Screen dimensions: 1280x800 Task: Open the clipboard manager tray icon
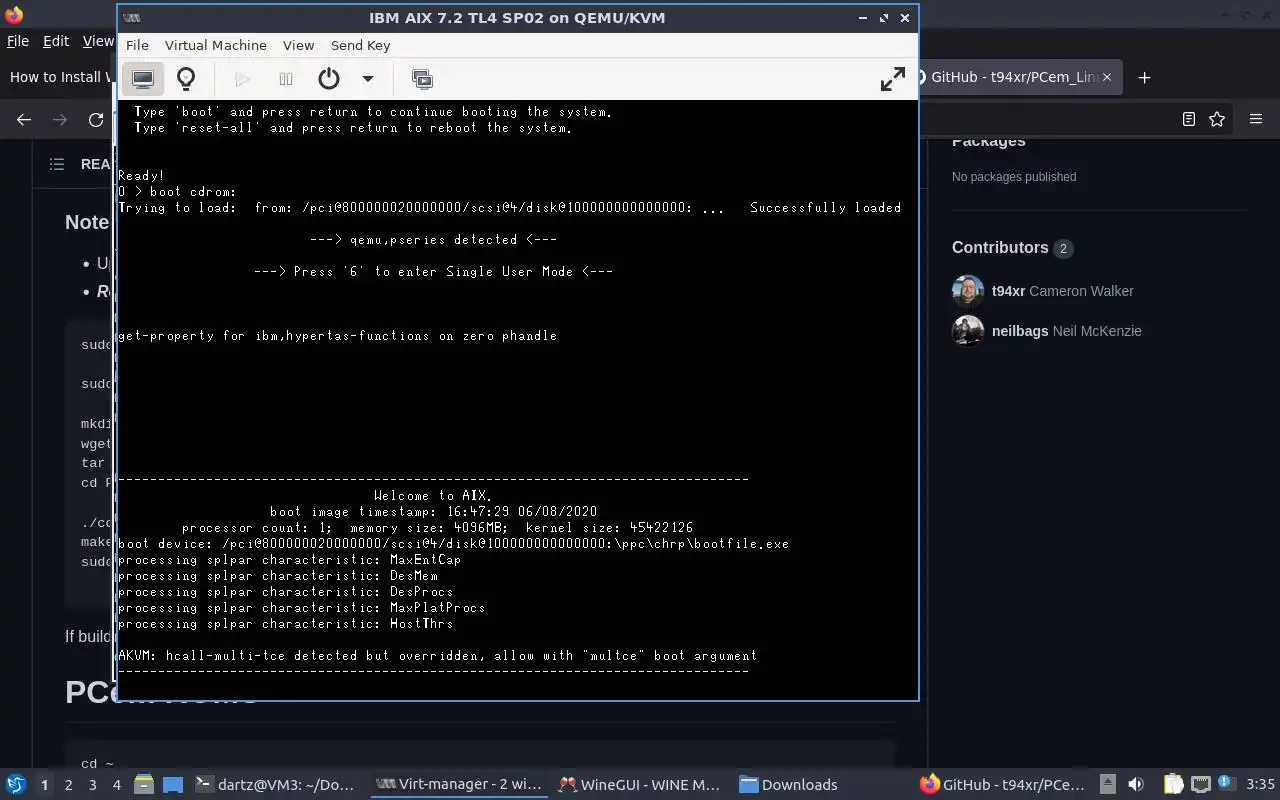click(x=1172, y=785)
